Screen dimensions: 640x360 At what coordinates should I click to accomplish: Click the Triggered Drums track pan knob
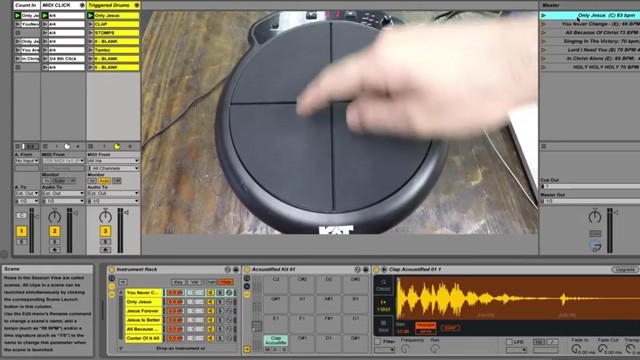[x=105, y=216]
